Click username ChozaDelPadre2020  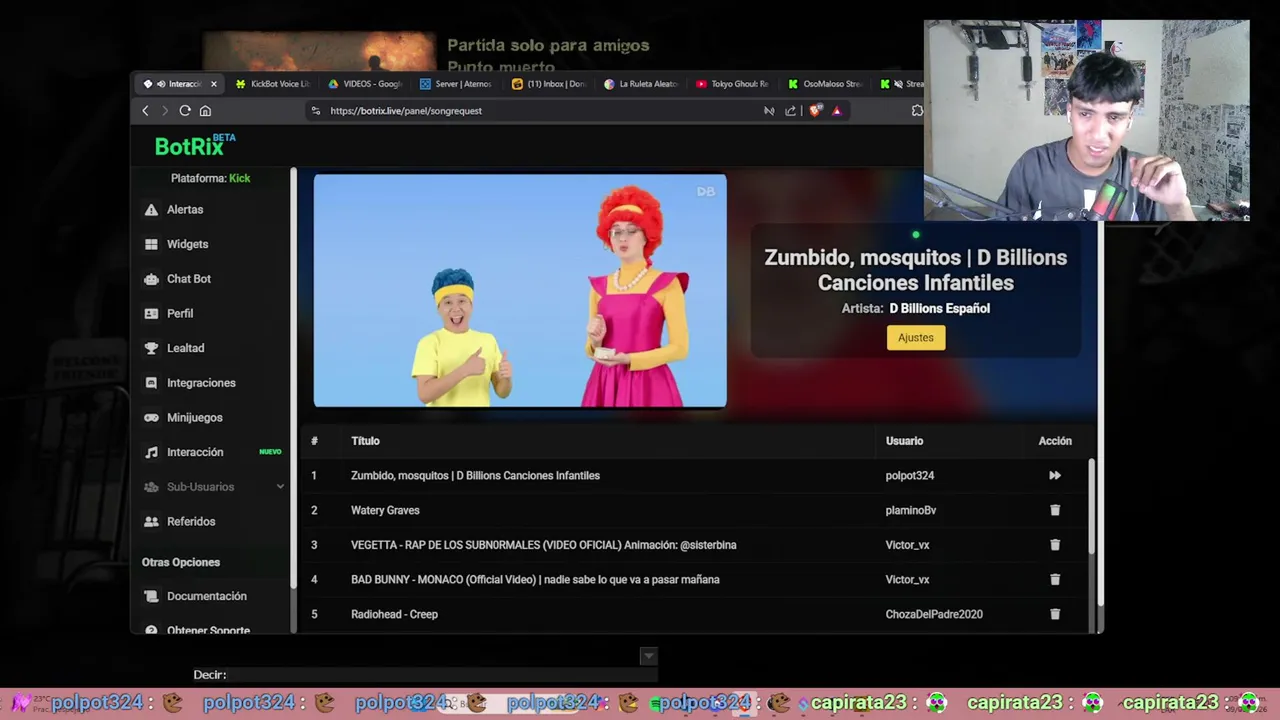(934, 614)
